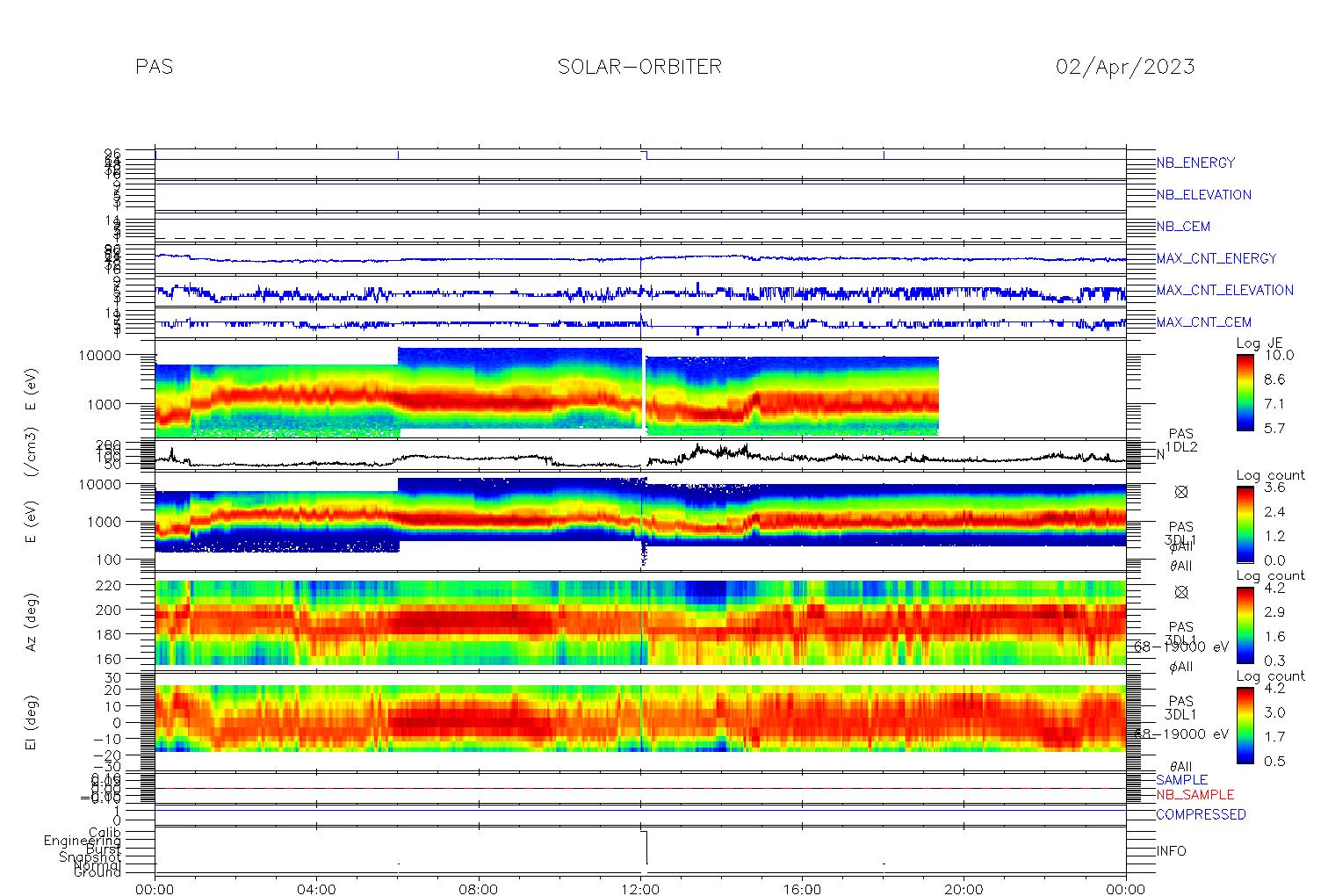Screen dimensions: 1328x896
Task: Select the NB_ELEVATION label
Action: 1203,195
